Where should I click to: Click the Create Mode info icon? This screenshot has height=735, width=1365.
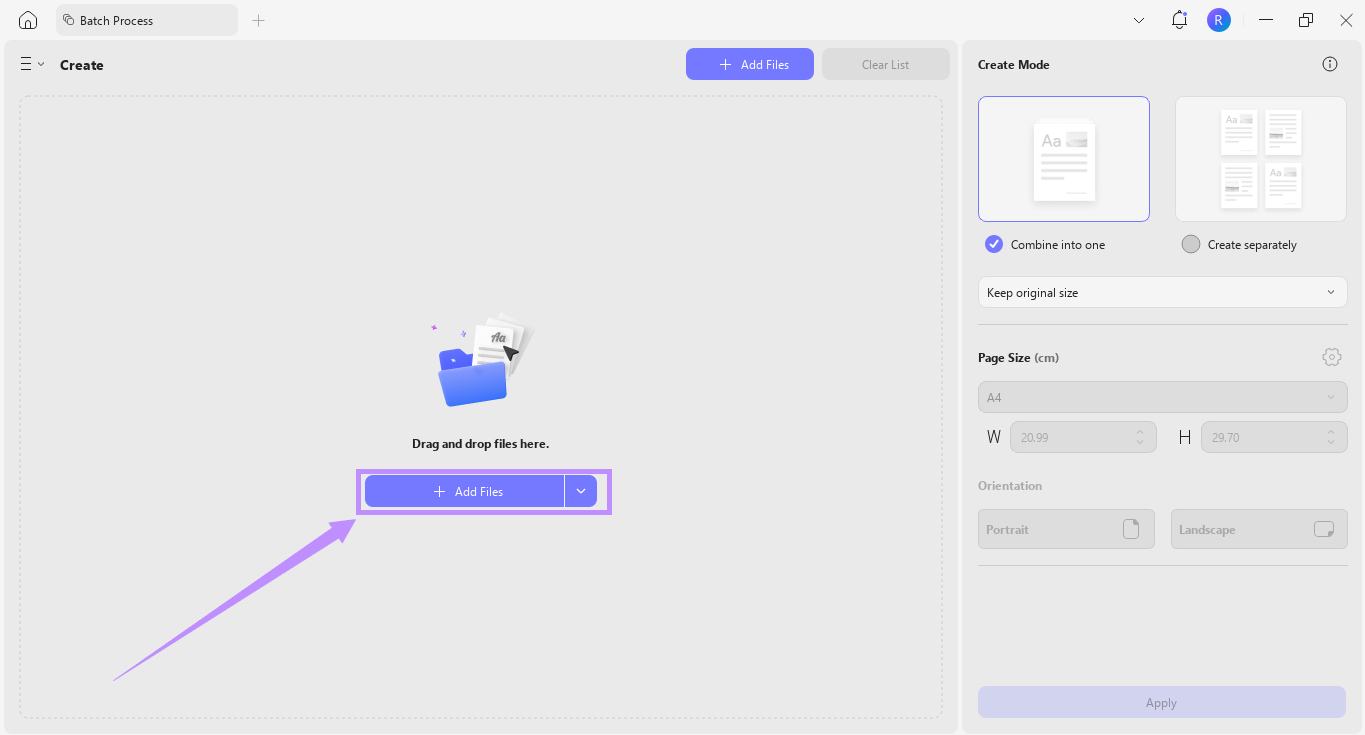tap(1329, 64)
